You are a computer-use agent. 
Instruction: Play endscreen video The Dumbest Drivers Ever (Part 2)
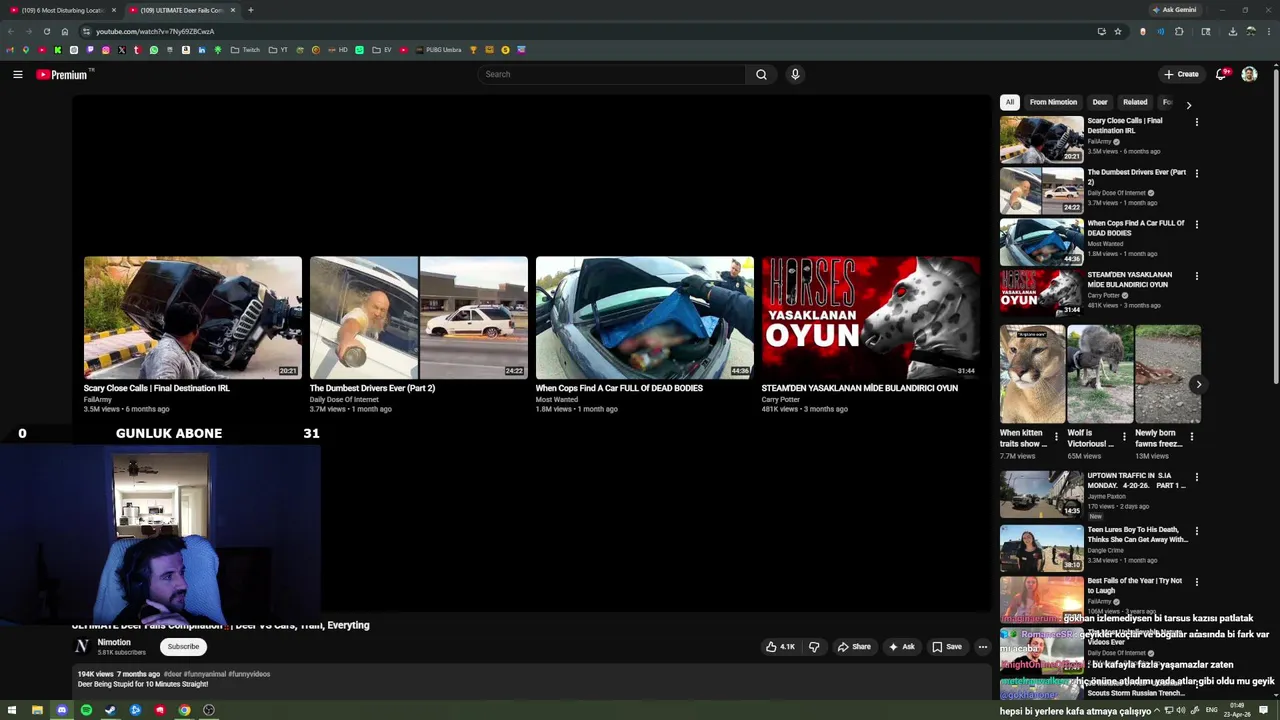419,318
